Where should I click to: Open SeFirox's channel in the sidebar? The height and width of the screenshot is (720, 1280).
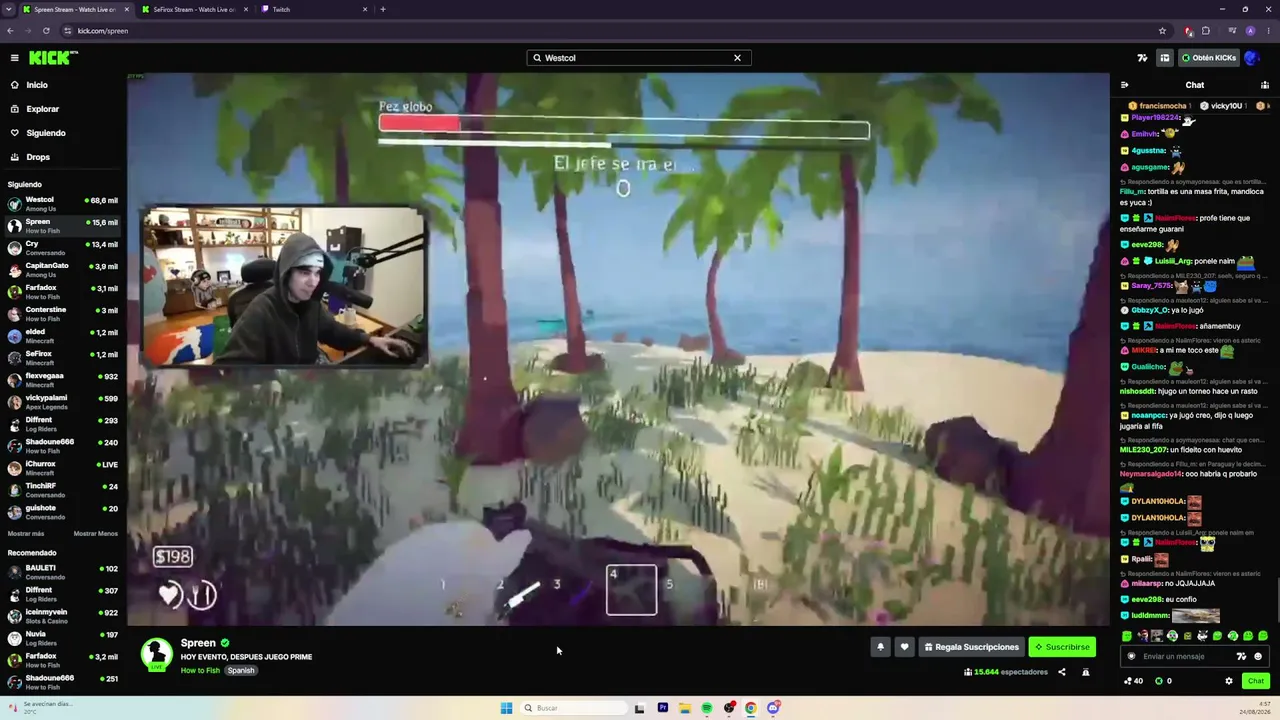click(62, 358)
